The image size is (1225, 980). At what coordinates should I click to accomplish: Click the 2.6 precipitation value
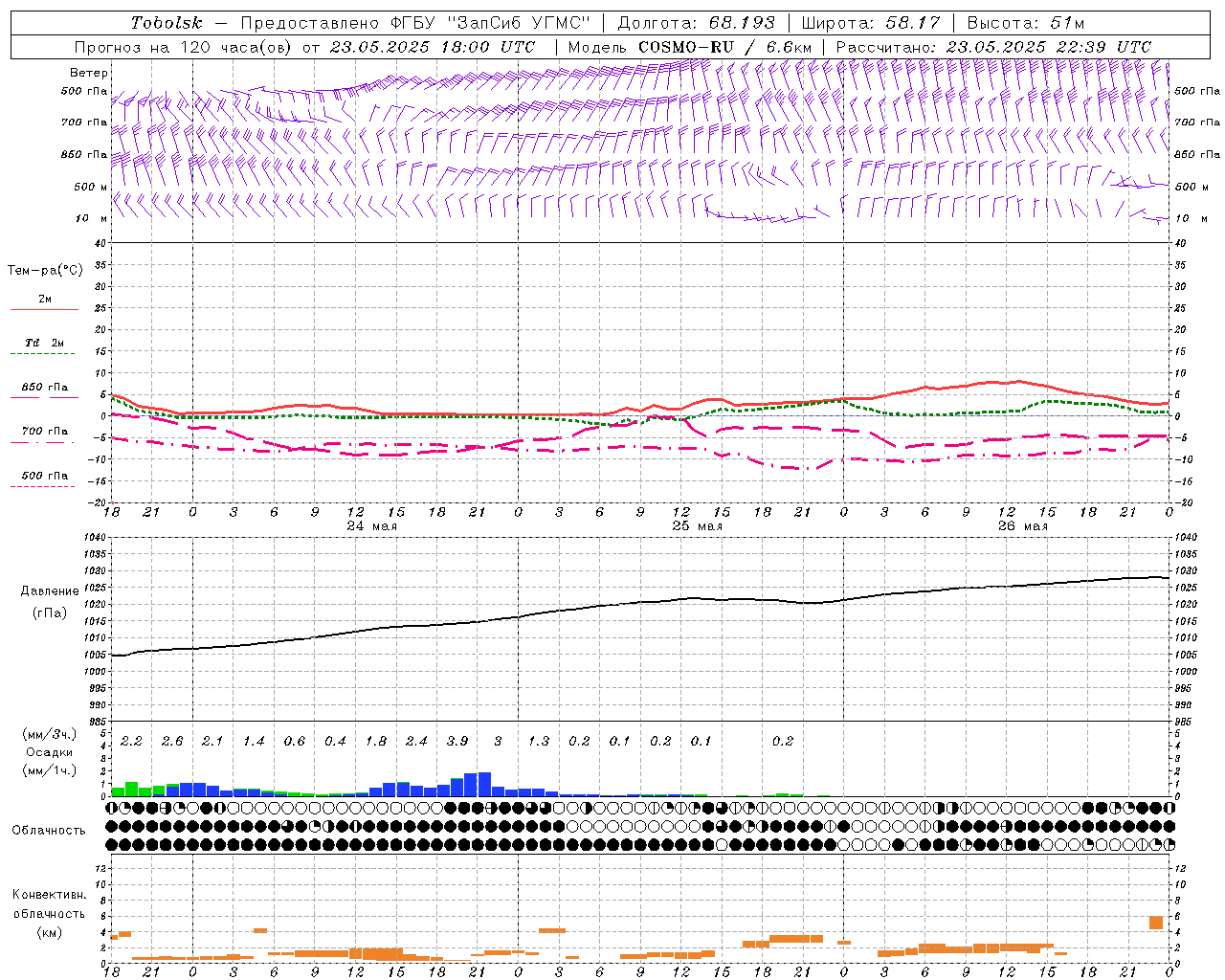[172, 742]
